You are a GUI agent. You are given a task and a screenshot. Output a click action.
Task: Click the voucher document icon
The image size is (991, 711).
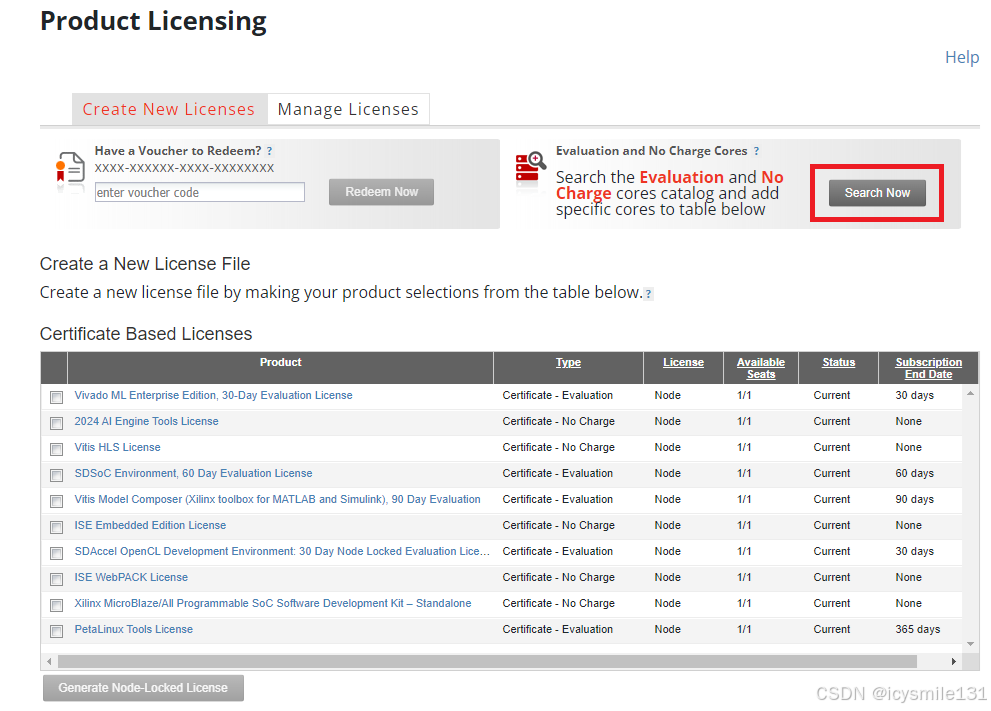tap(70, 167)
